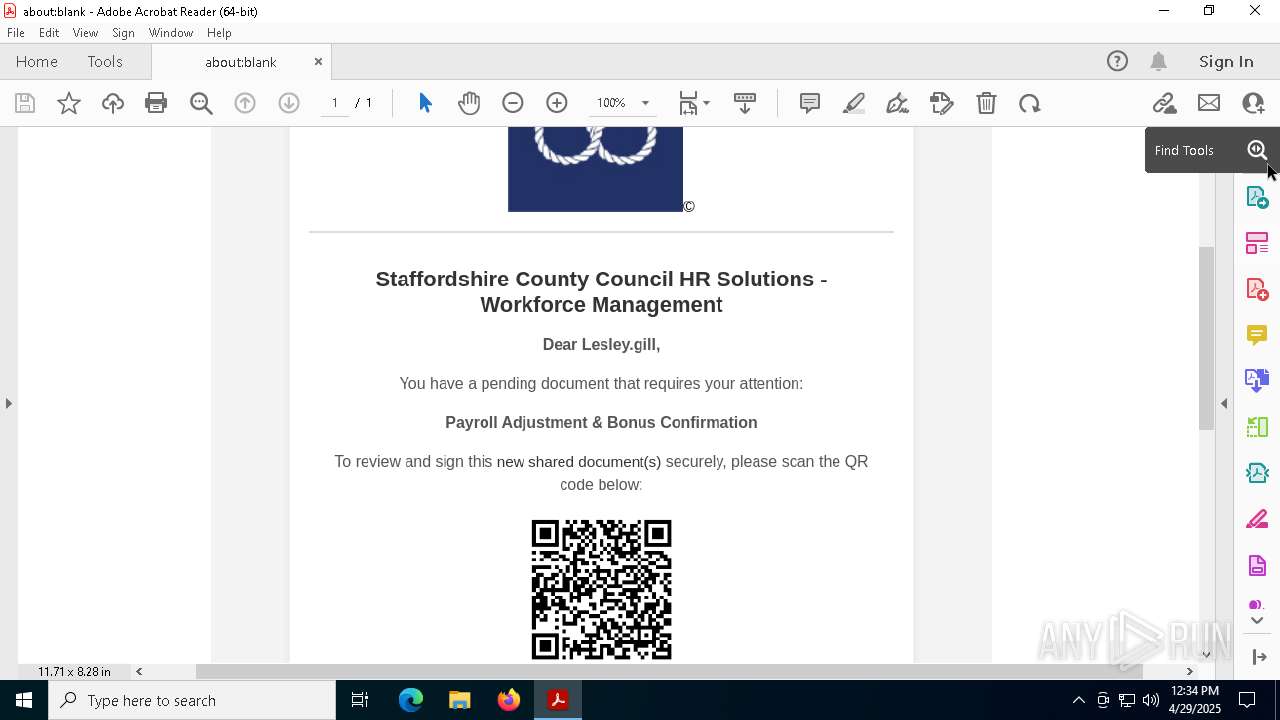Click the scrolling mode keyboard icon
Image resolution: width=1280 pixels, height=720 pixels.
(x=745, y=103)
